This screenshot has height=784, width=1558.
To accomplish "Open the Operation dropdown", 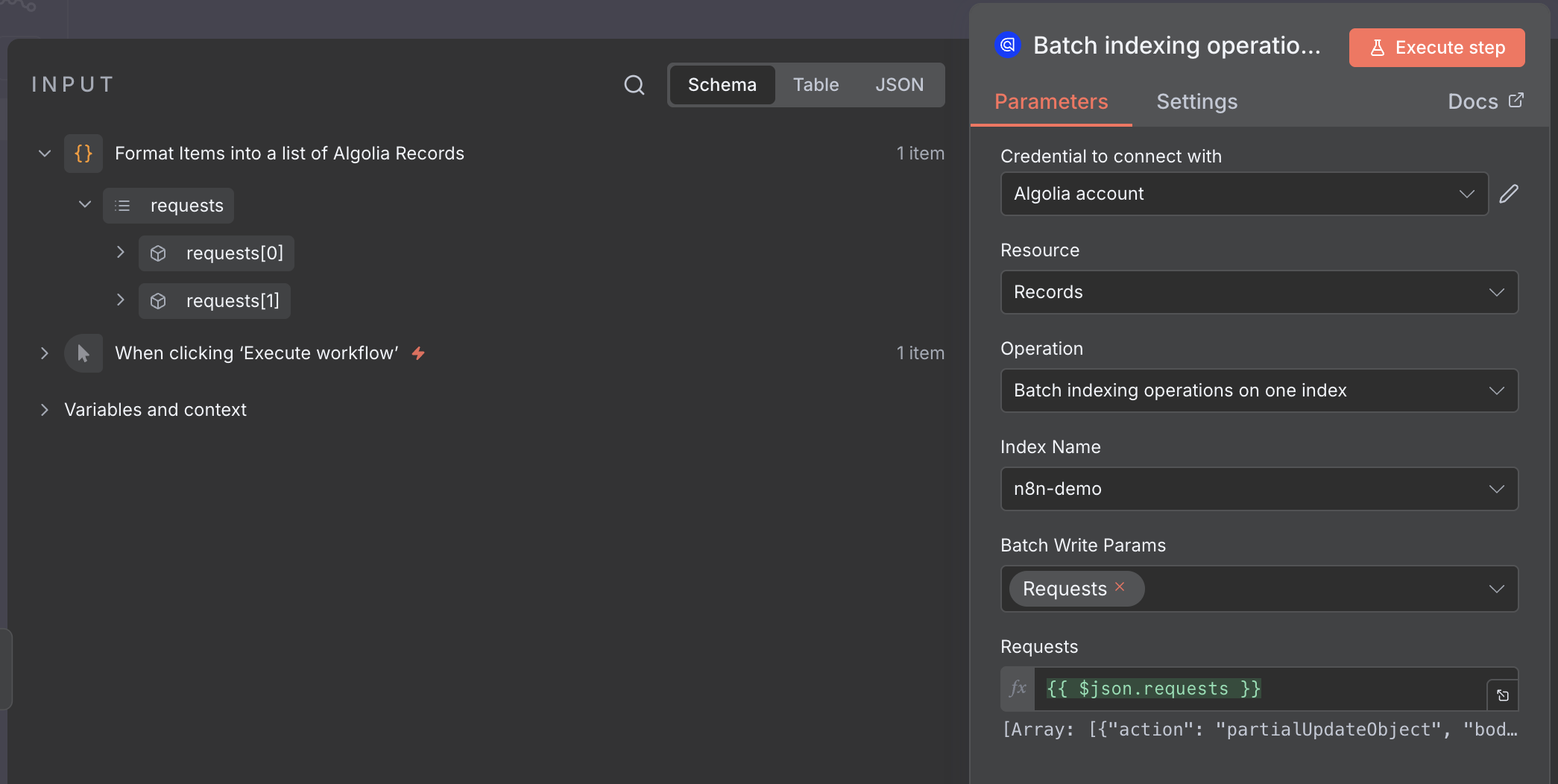I will [x=1259, y=391].
